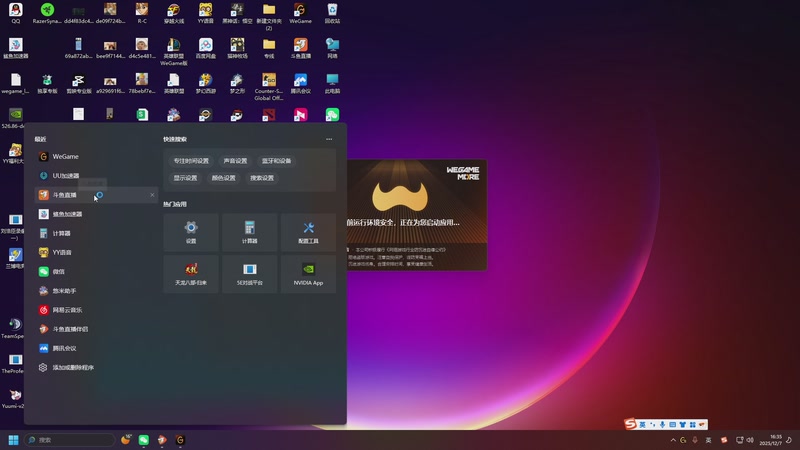Viewport: 800px width, 450px height.
Task: Open the 网络 desktop icon
Action: coord(332,48)
